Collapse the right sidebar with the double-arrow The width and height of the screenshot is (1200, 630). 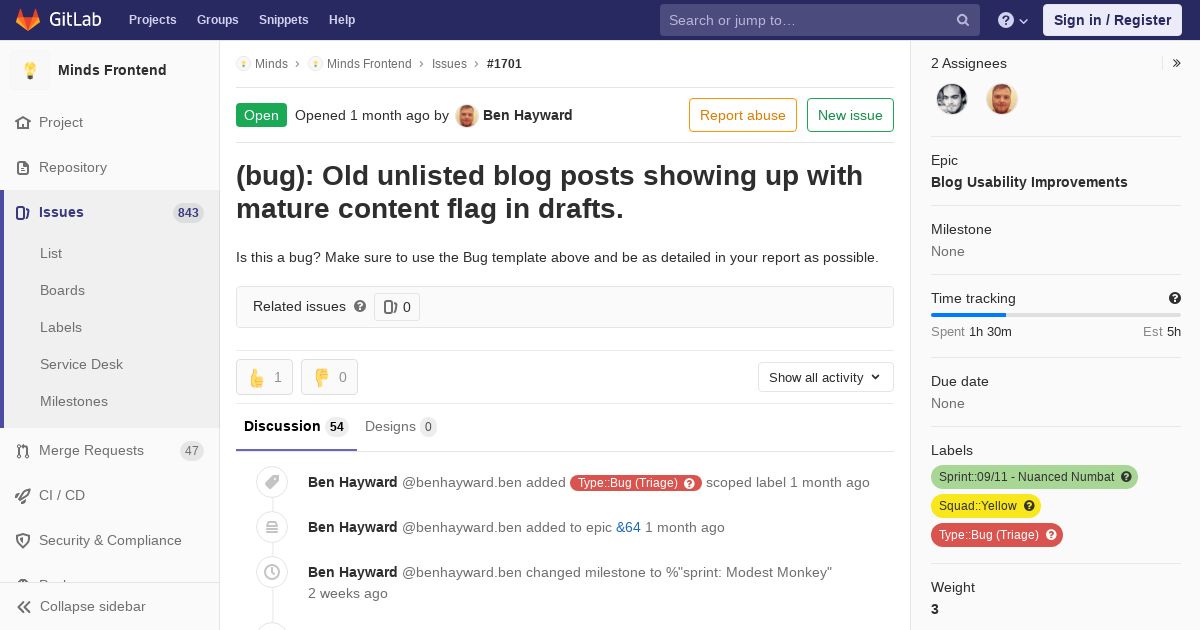(1177, 63)
